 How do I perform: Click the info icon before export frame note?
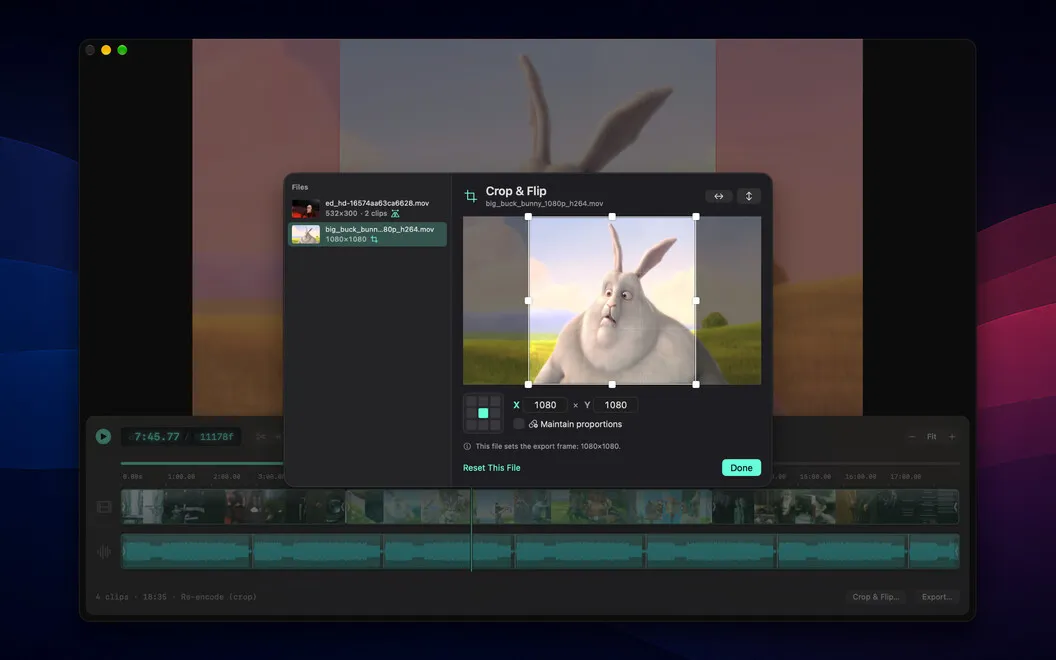pos(467,446)
